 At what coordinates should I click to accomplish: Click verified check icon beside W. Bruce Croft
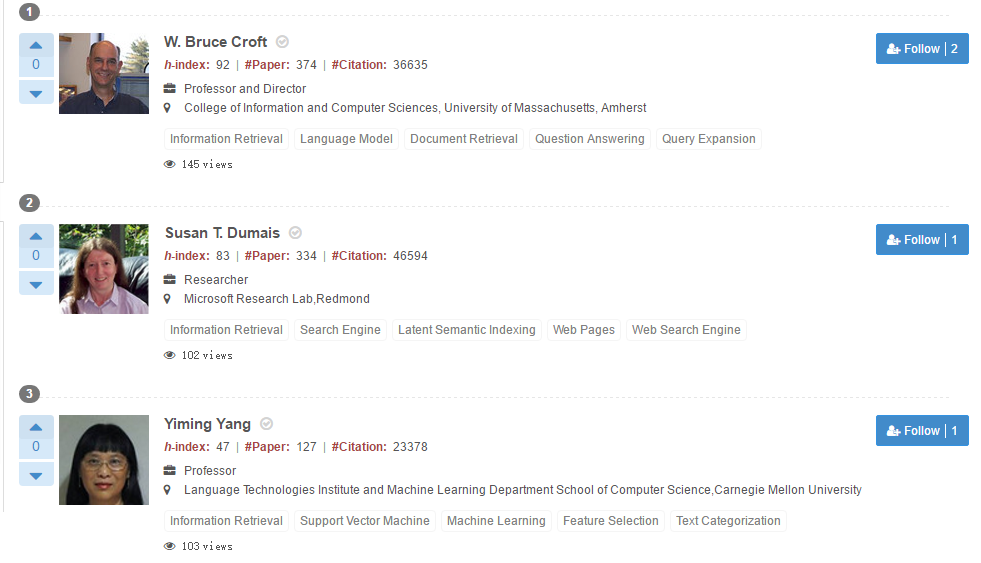(x=282, y=42)
